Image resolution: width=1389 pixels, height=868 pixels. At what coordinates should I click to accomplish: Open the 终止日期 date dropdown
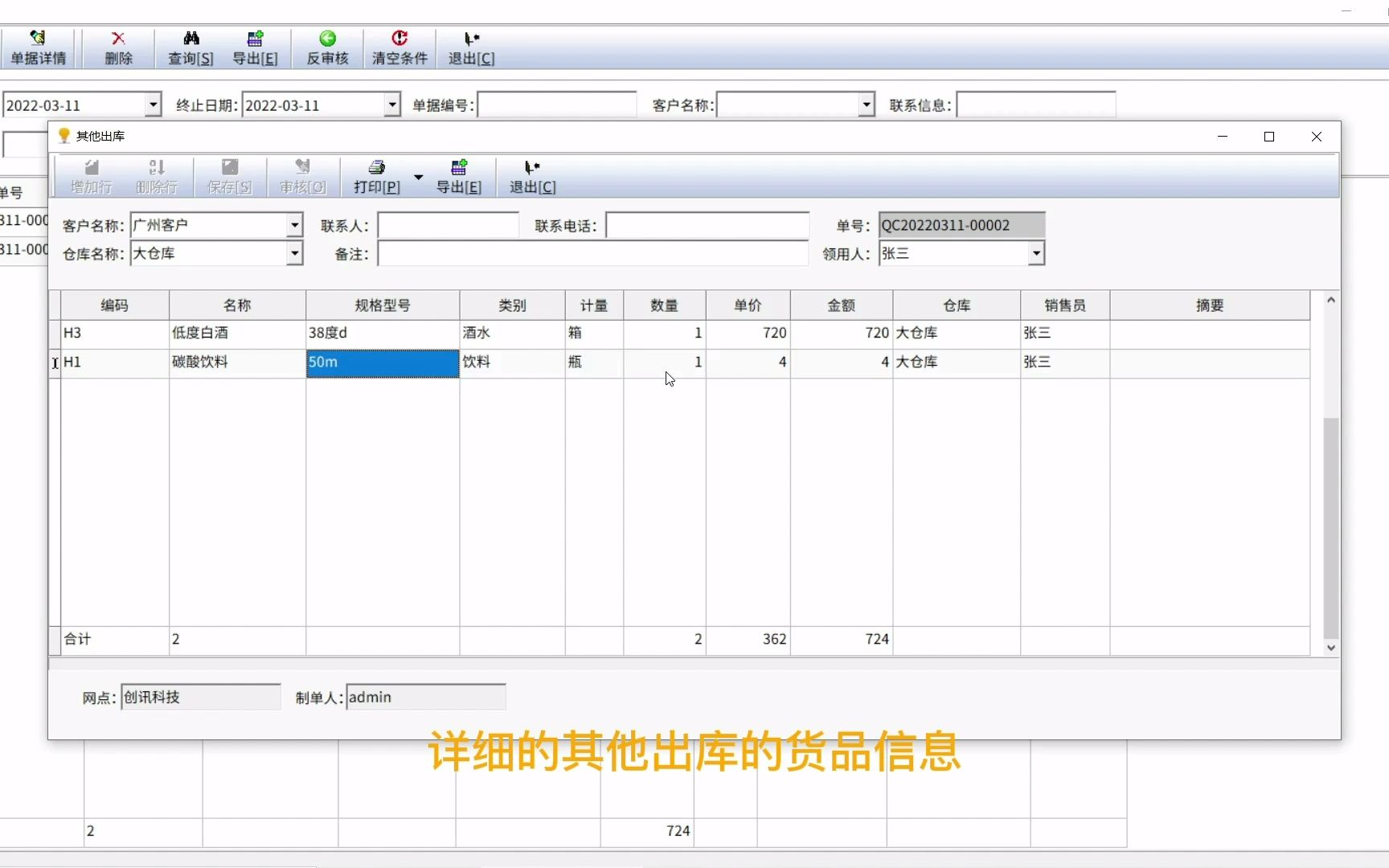391,104
